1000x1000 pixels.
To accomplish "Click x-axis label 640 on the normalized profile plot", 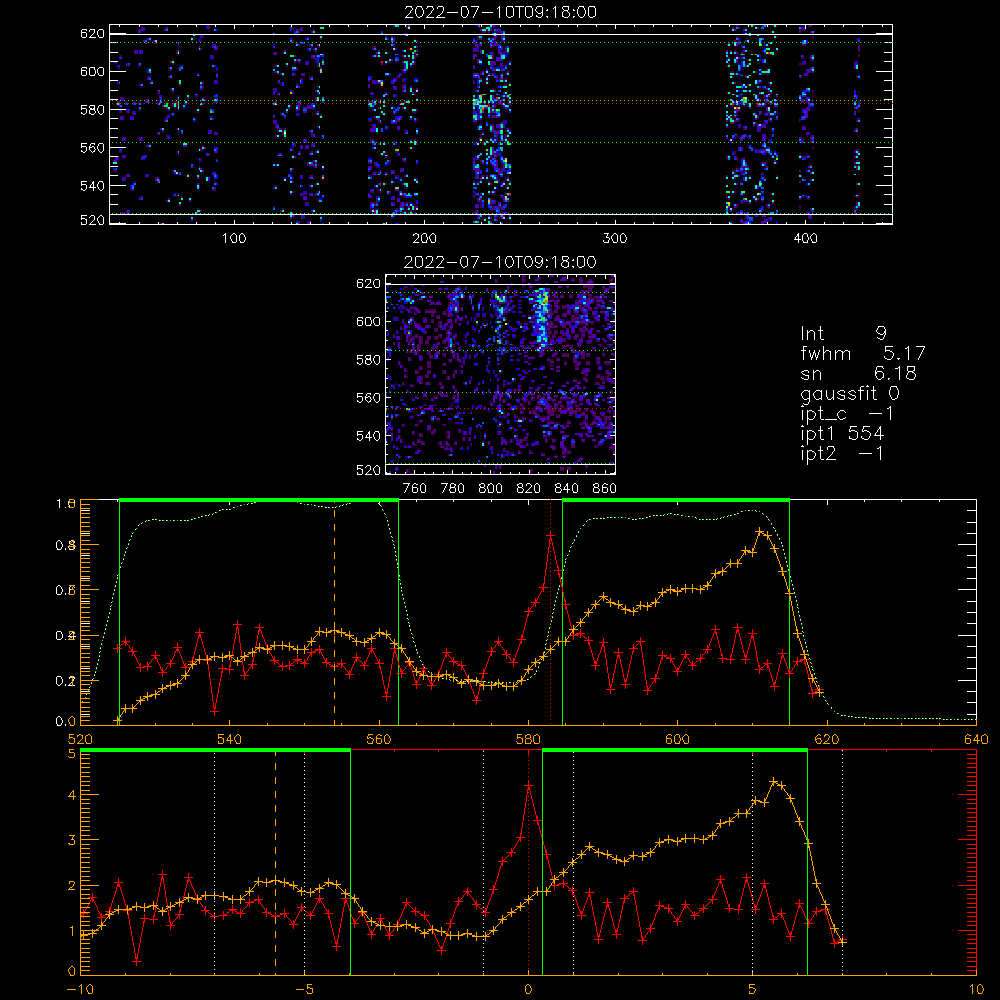I will (x=976, y=739).
